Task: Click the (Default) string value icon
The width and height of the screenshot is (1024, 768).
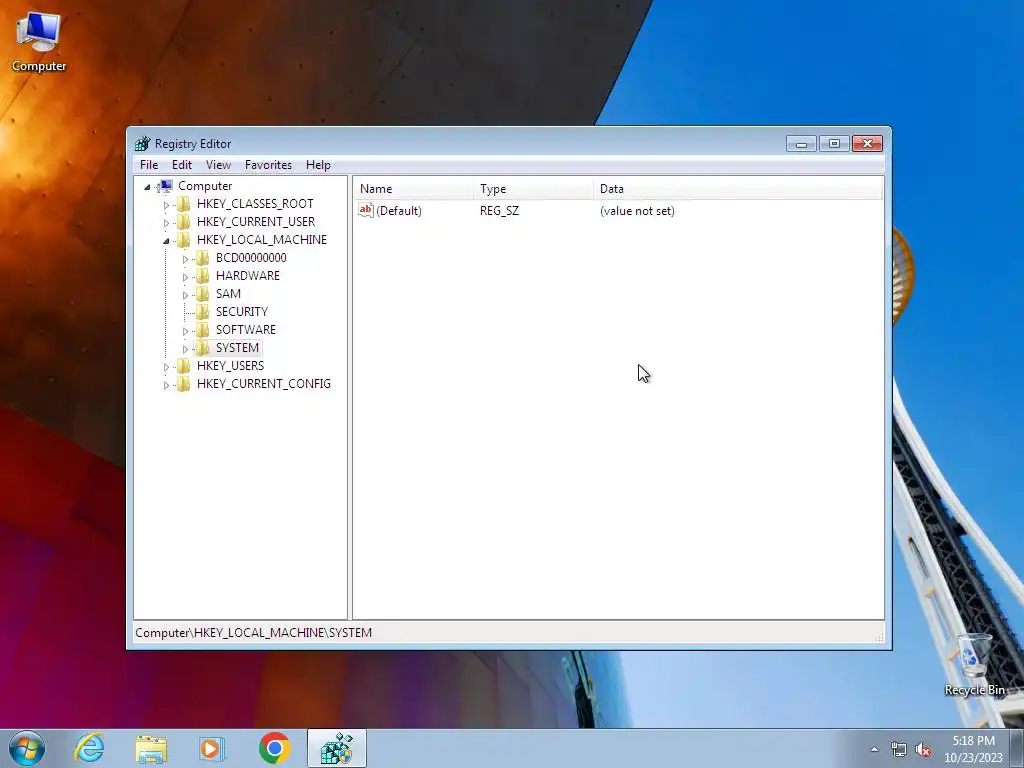Action: [366, 210]
